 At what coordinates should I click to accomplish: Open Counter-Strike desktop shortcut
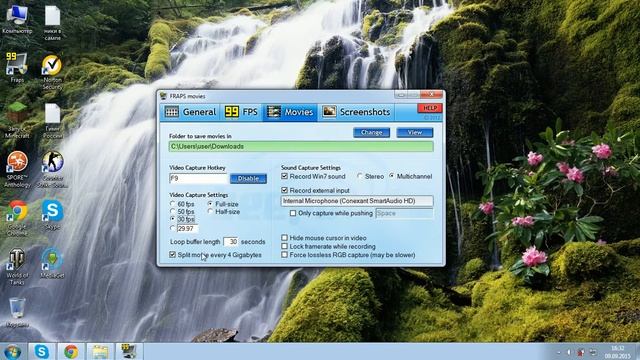[52, 169]
